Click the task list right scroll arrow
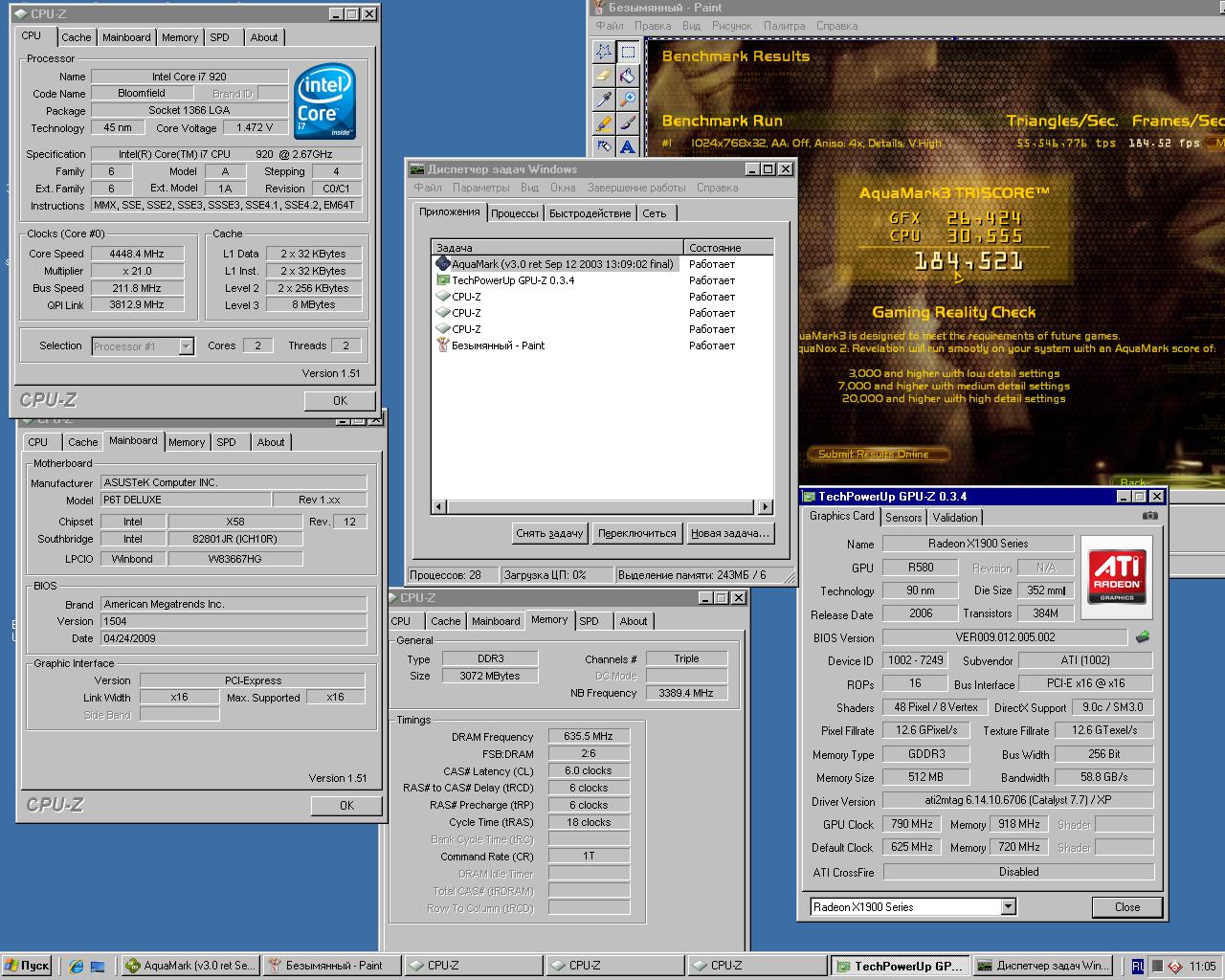 [x=765, y=506]
